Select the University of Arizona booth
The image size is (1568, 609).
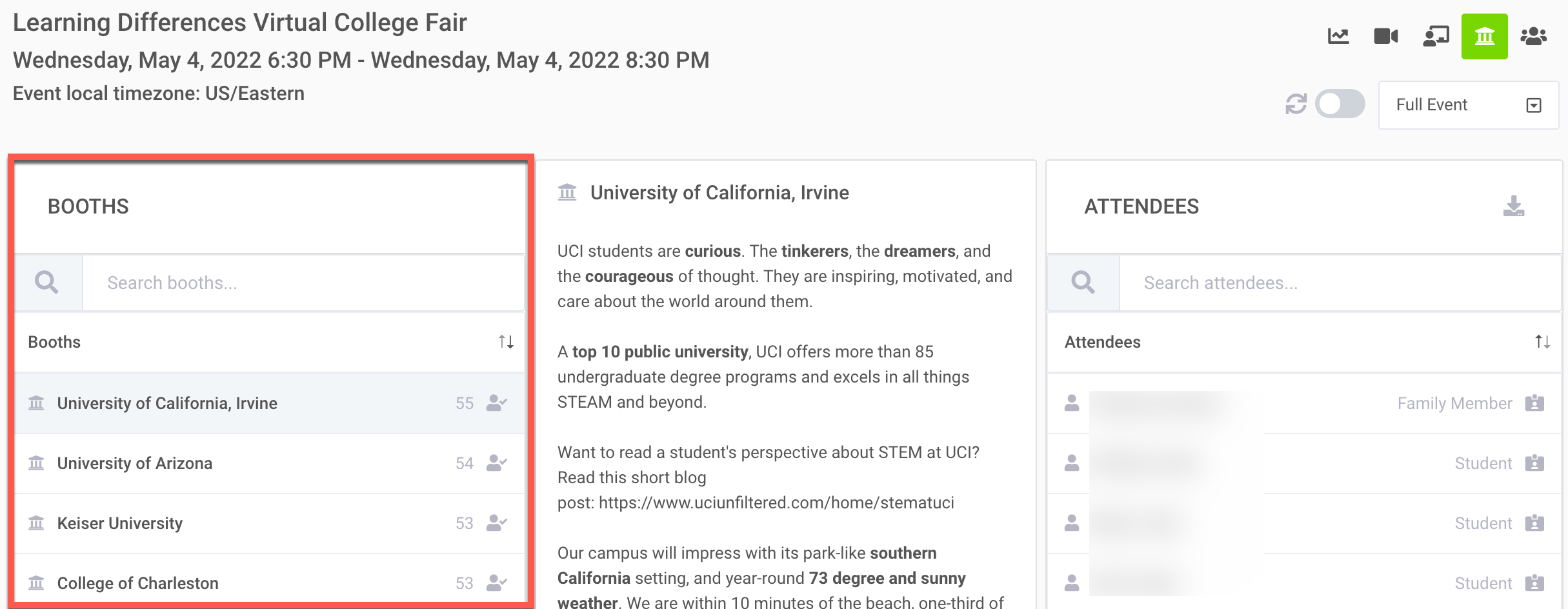tap(135, 463)
